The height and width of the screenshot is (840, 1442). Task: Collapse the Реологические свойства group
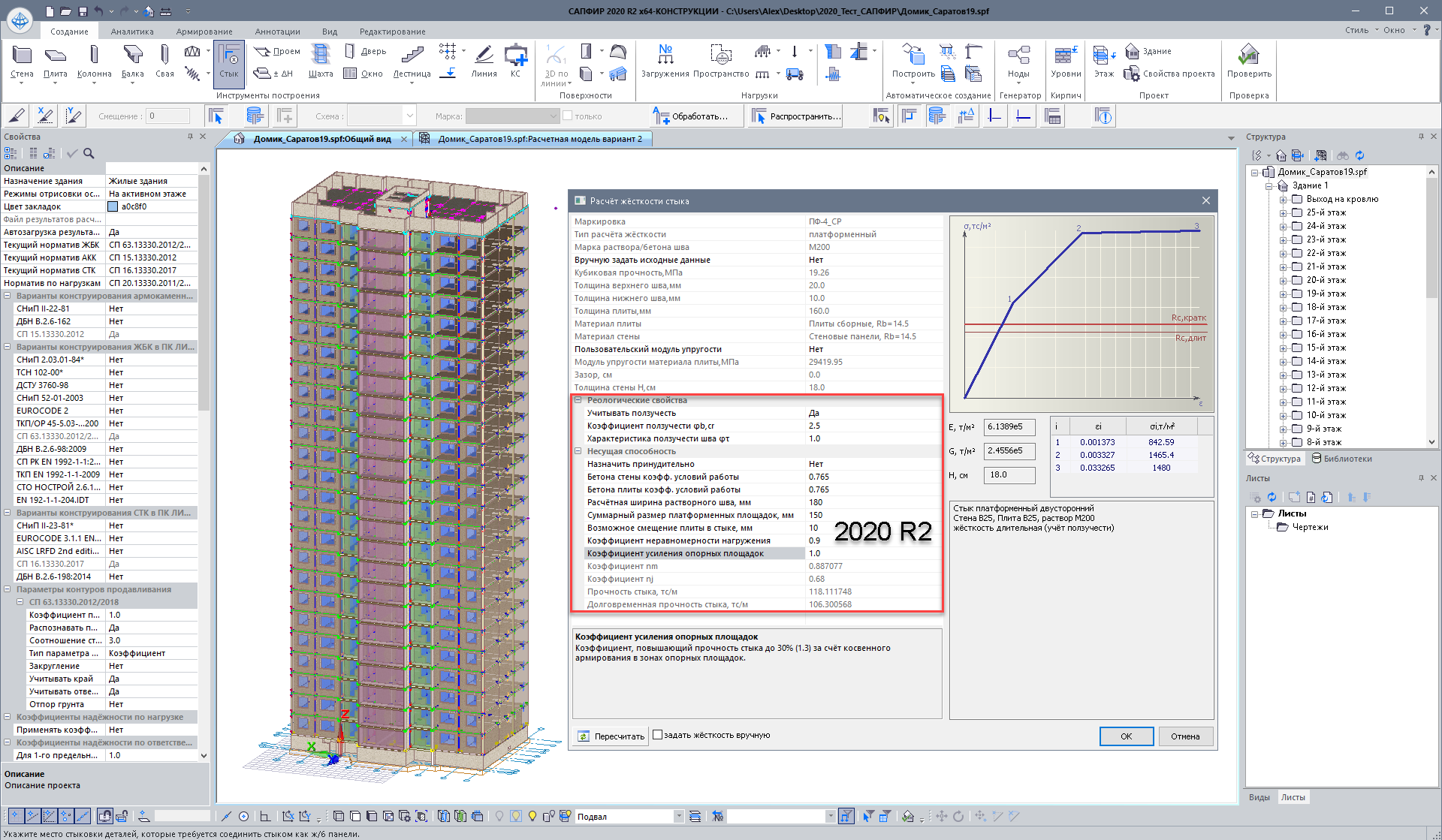[x=578, y=400]
